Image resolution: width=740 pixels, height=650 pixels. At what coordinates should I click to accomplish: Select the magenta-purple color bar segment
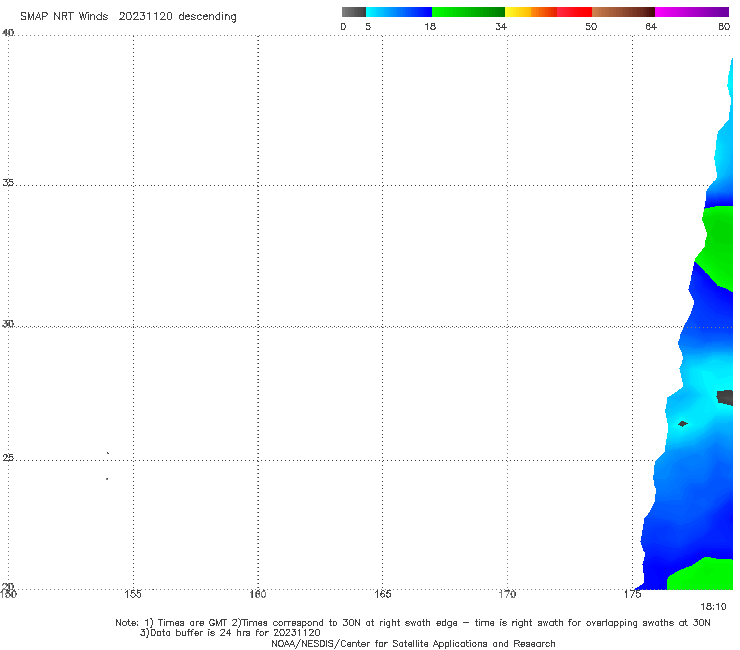pyautogui.click(x=692, y=12)
